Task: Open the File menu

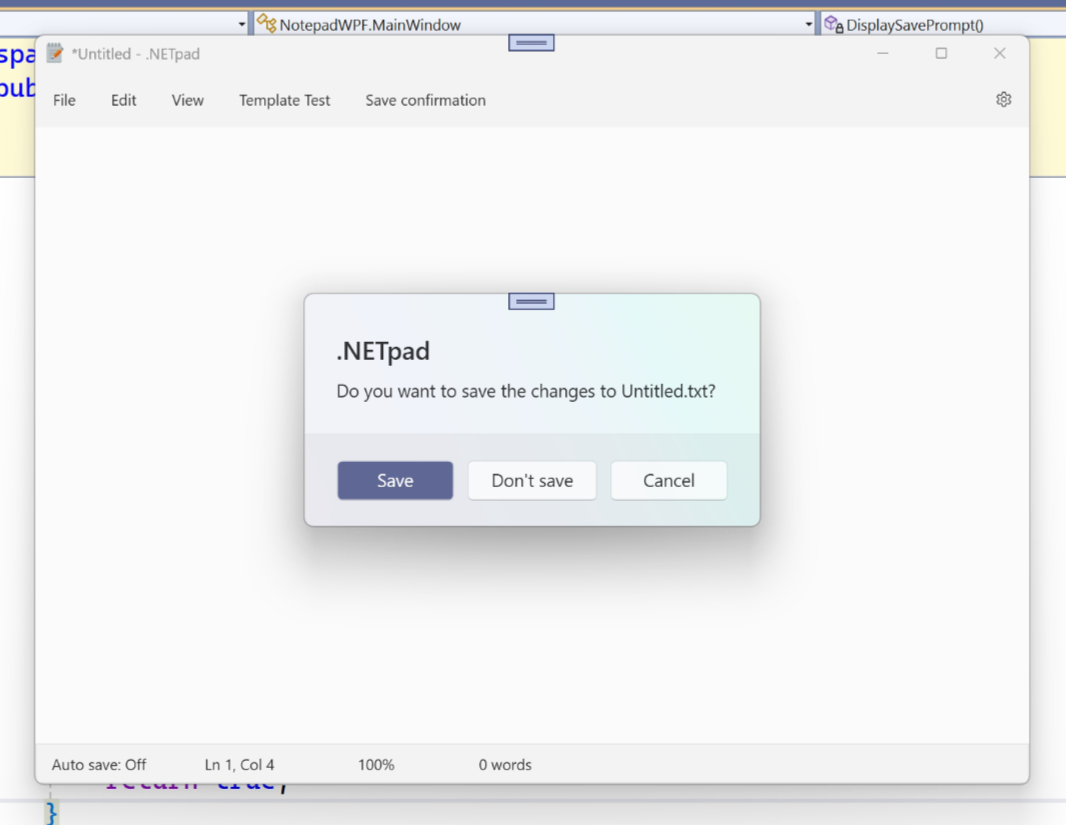Action: (64, 100)
